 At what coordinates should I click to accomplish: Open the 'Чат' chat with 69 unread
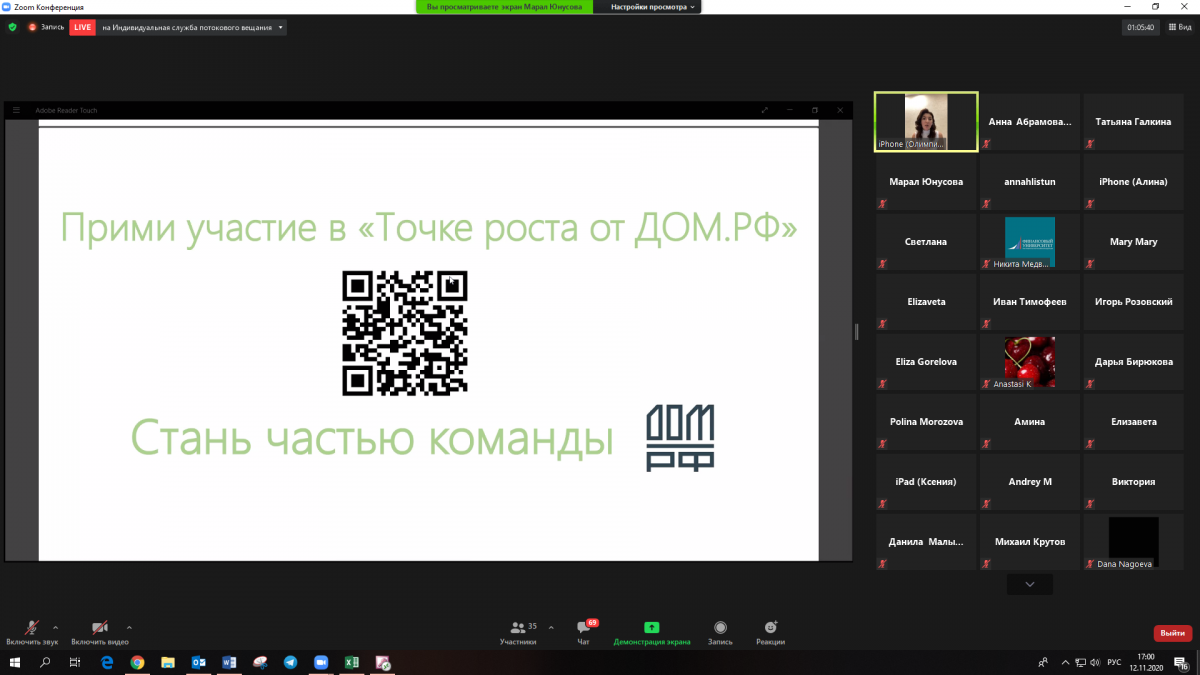coord(584,633)
